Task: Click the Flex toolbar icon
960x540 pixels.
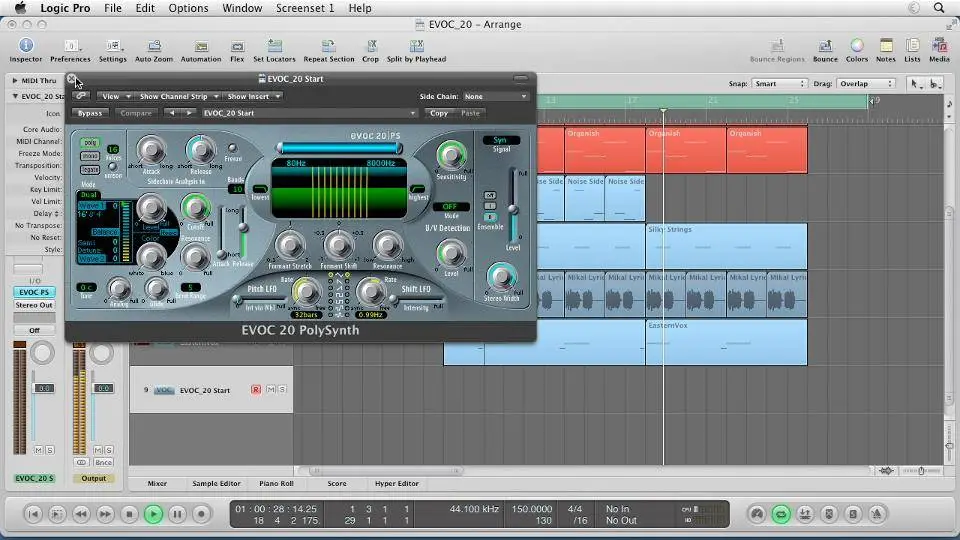Action: point(237,46)
